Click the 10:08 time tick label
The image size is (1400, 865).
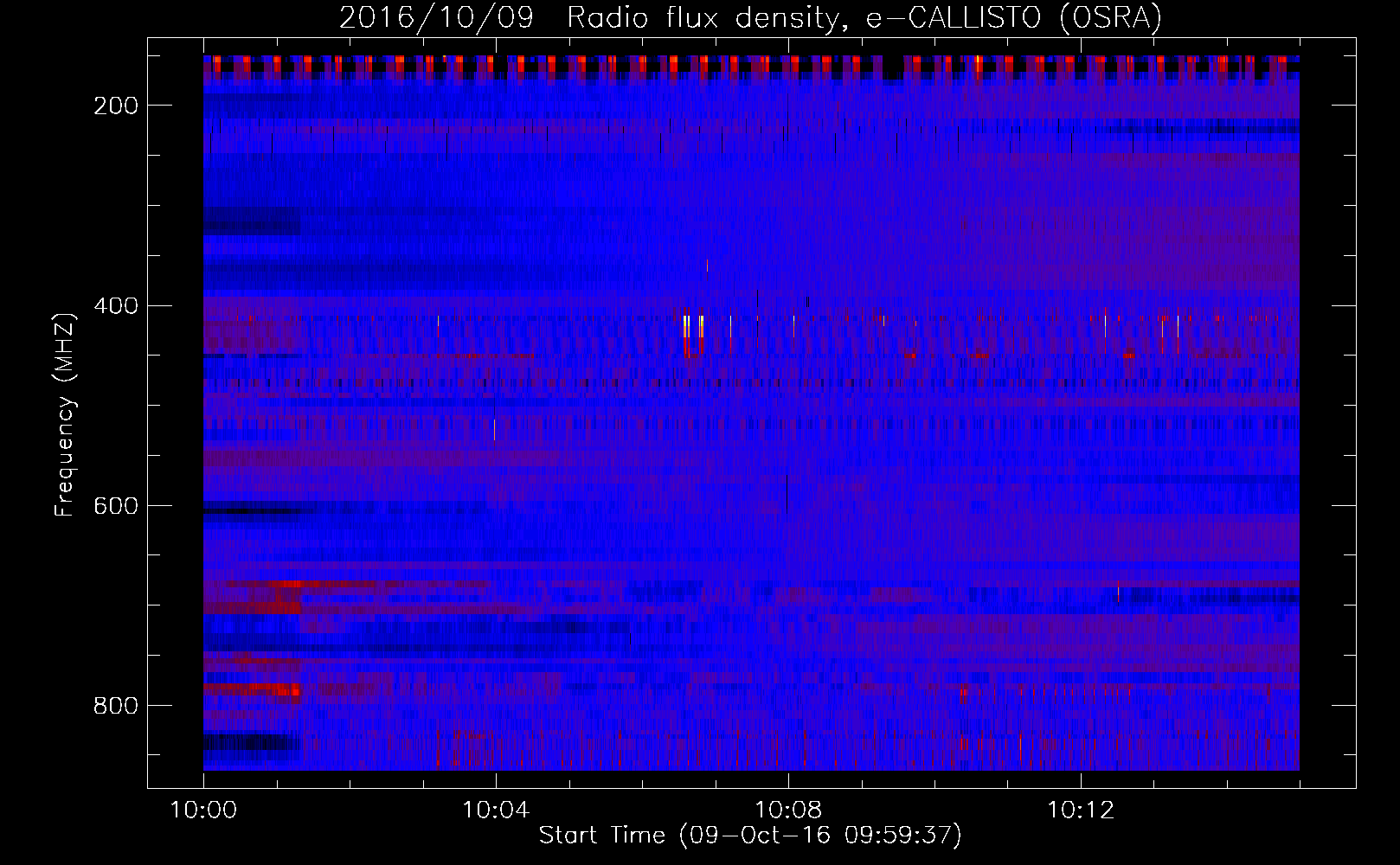pyautogui.click(x=788, y=811)
